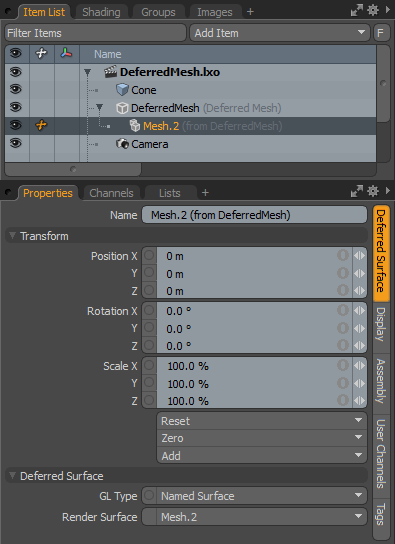Click the Reset transform button
Image resolution: width=395 pixels, height=544 pixels.
point(262,421)
